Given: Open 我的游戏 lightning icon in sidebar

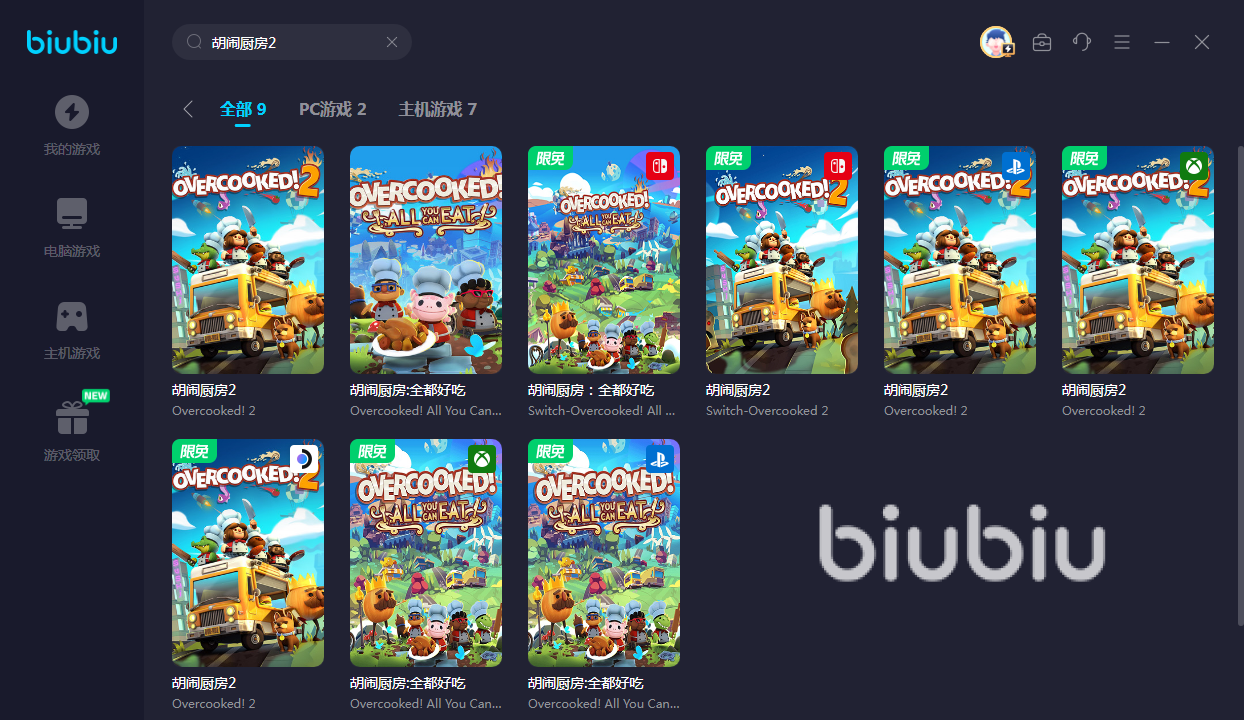Looking at the screenshot, I should tap(71, 112).
